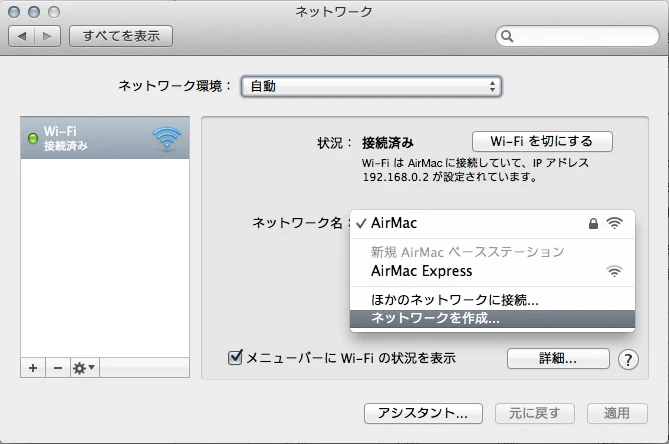Remove service with the minus button
Image resolution: width=669 pixels, height=444 pixels.
pyautogui.click(x=58, y=368)
